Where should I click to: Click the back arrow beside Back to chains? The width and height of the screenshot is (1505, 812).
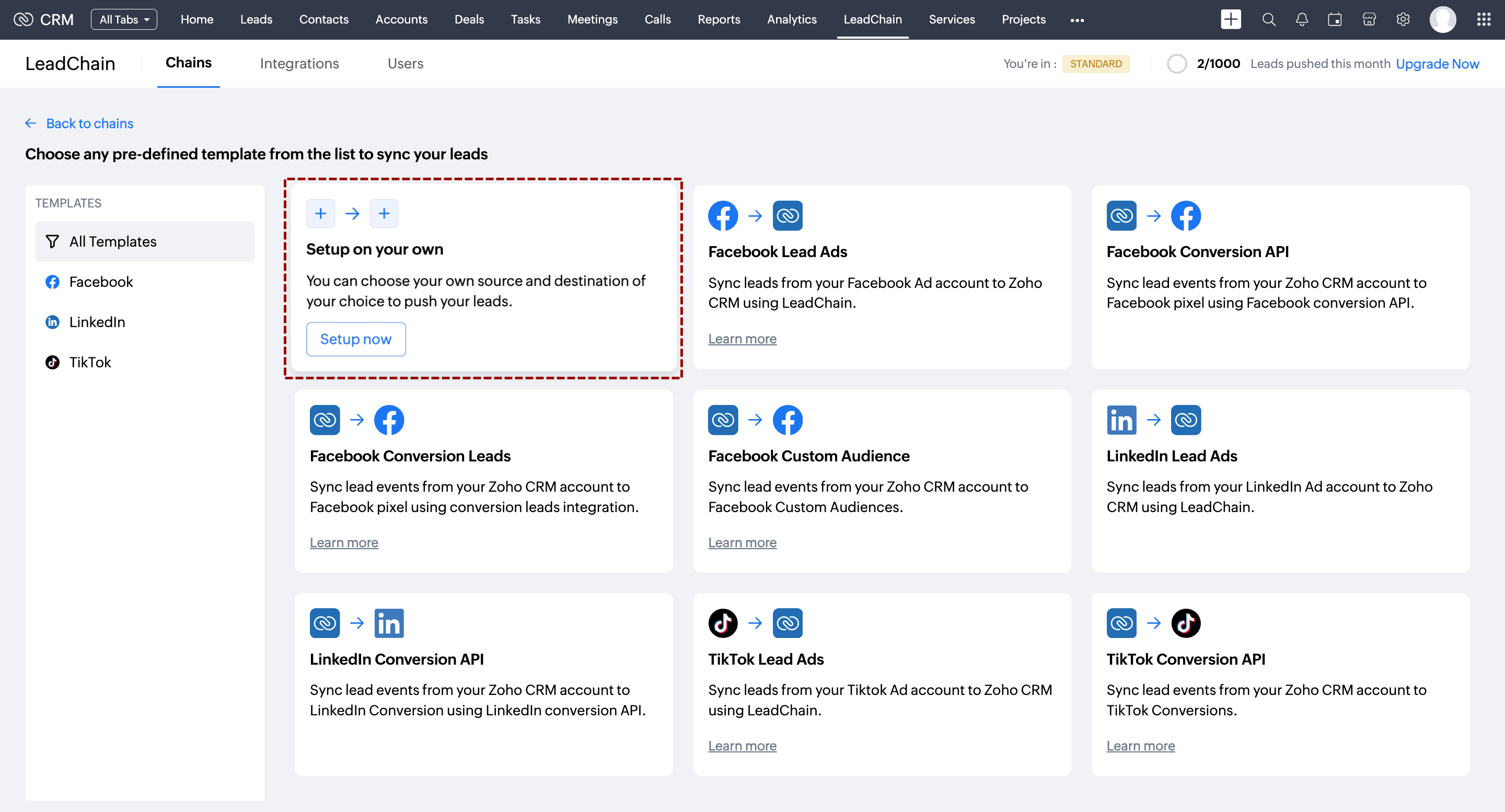(31, 123)
